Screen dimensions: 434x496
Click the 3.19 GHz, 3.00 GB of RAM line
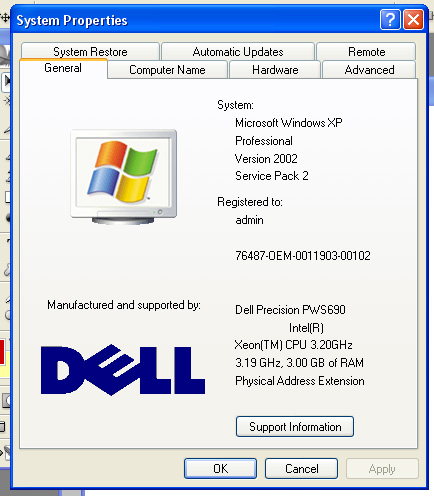pos(299,363)
